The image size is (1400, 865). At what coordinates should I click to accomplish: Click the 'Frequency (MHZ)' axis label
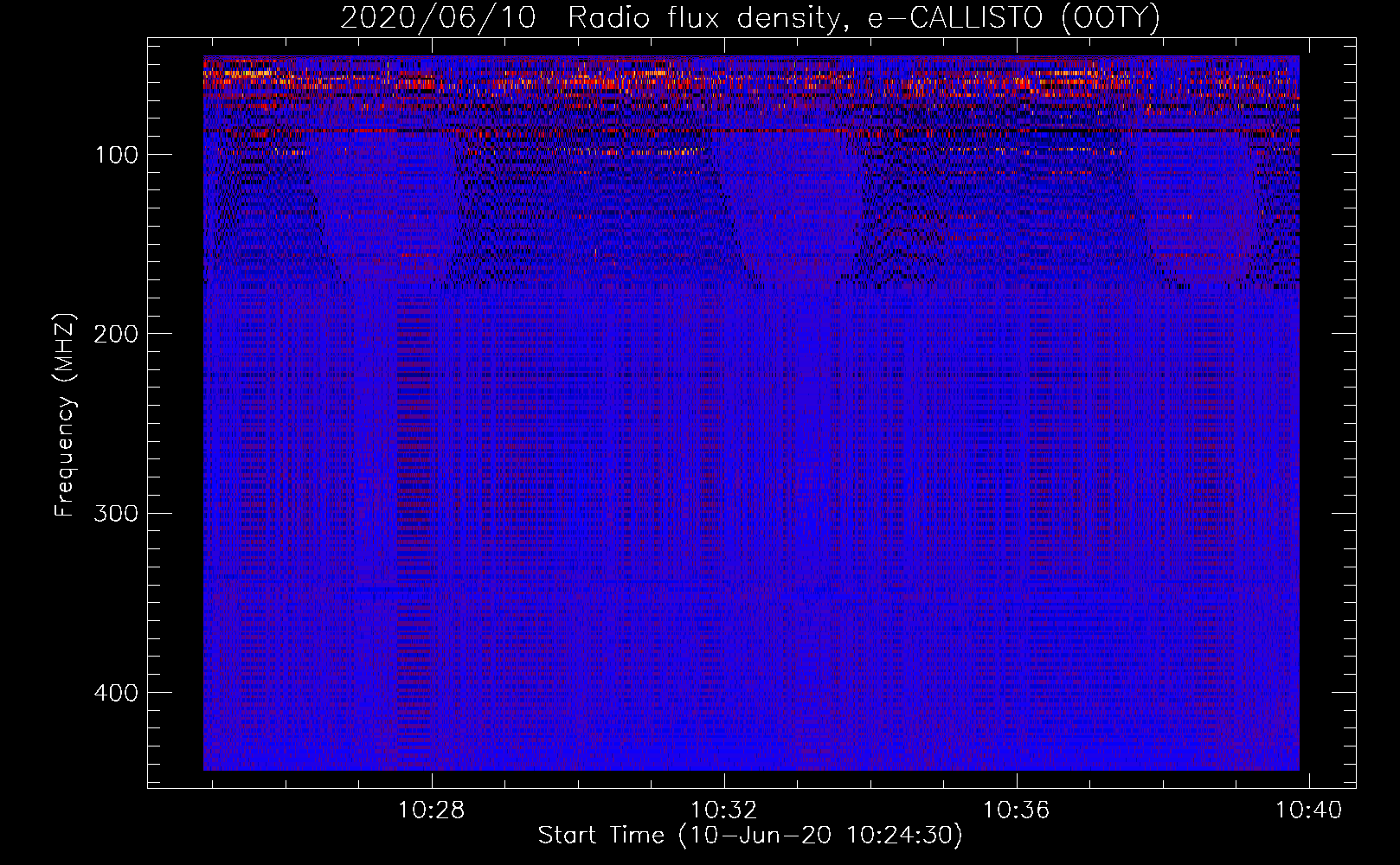tap(65, 415)
